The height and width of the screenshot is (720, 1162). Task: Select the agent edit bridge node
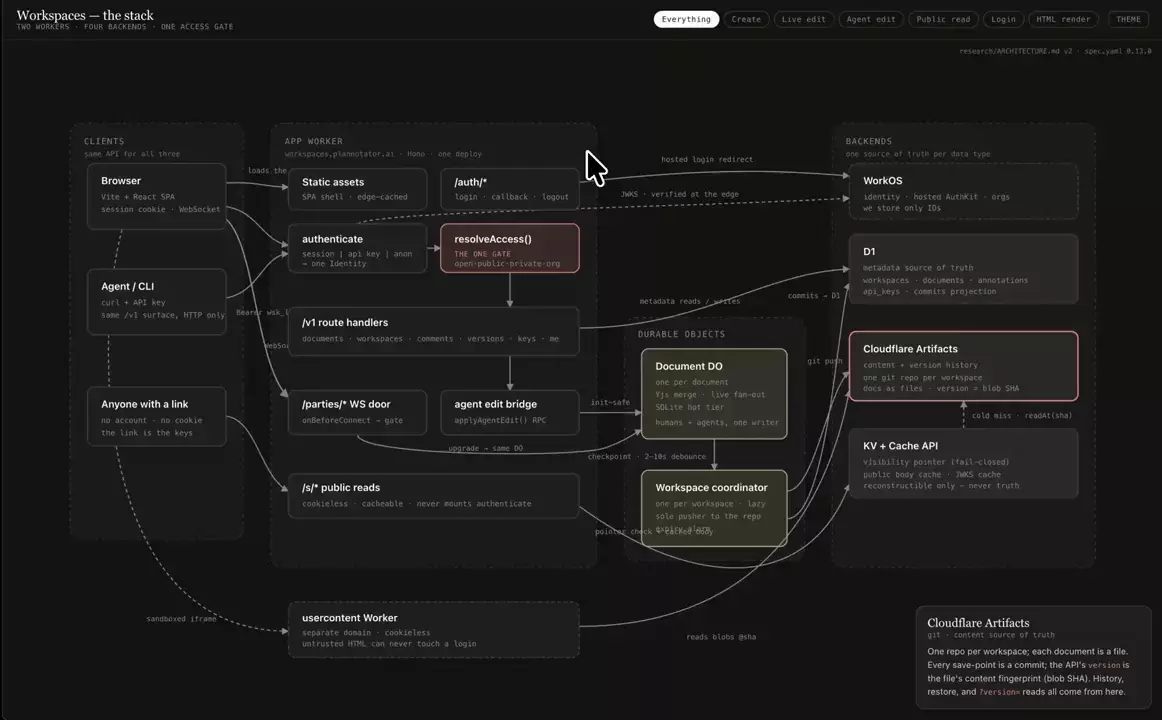510,412
